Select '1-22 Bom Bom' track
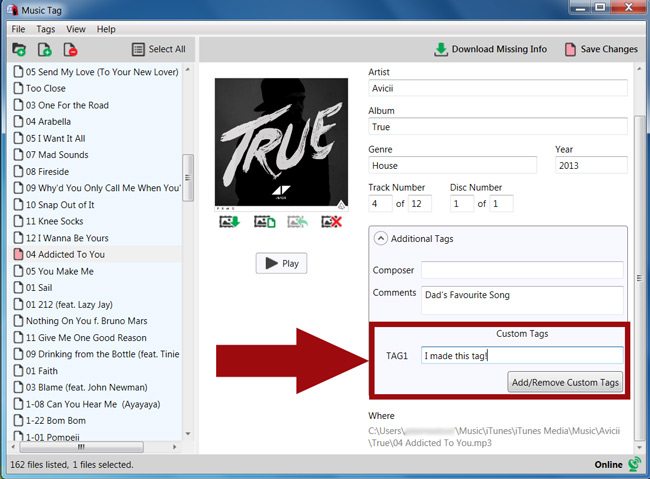 pos(56,420)
